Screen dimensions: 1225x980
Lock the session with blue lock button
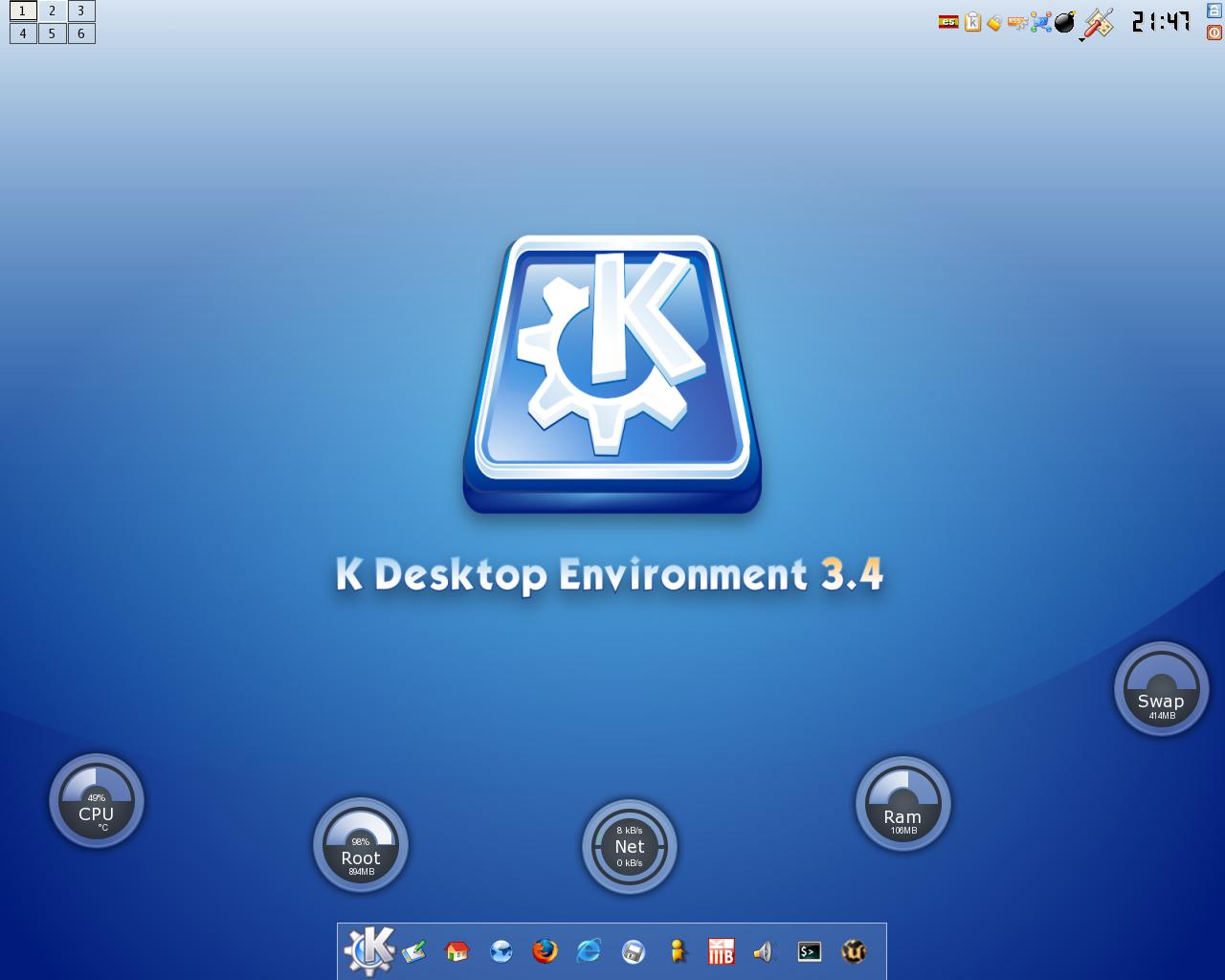[x=1214, y=11]
